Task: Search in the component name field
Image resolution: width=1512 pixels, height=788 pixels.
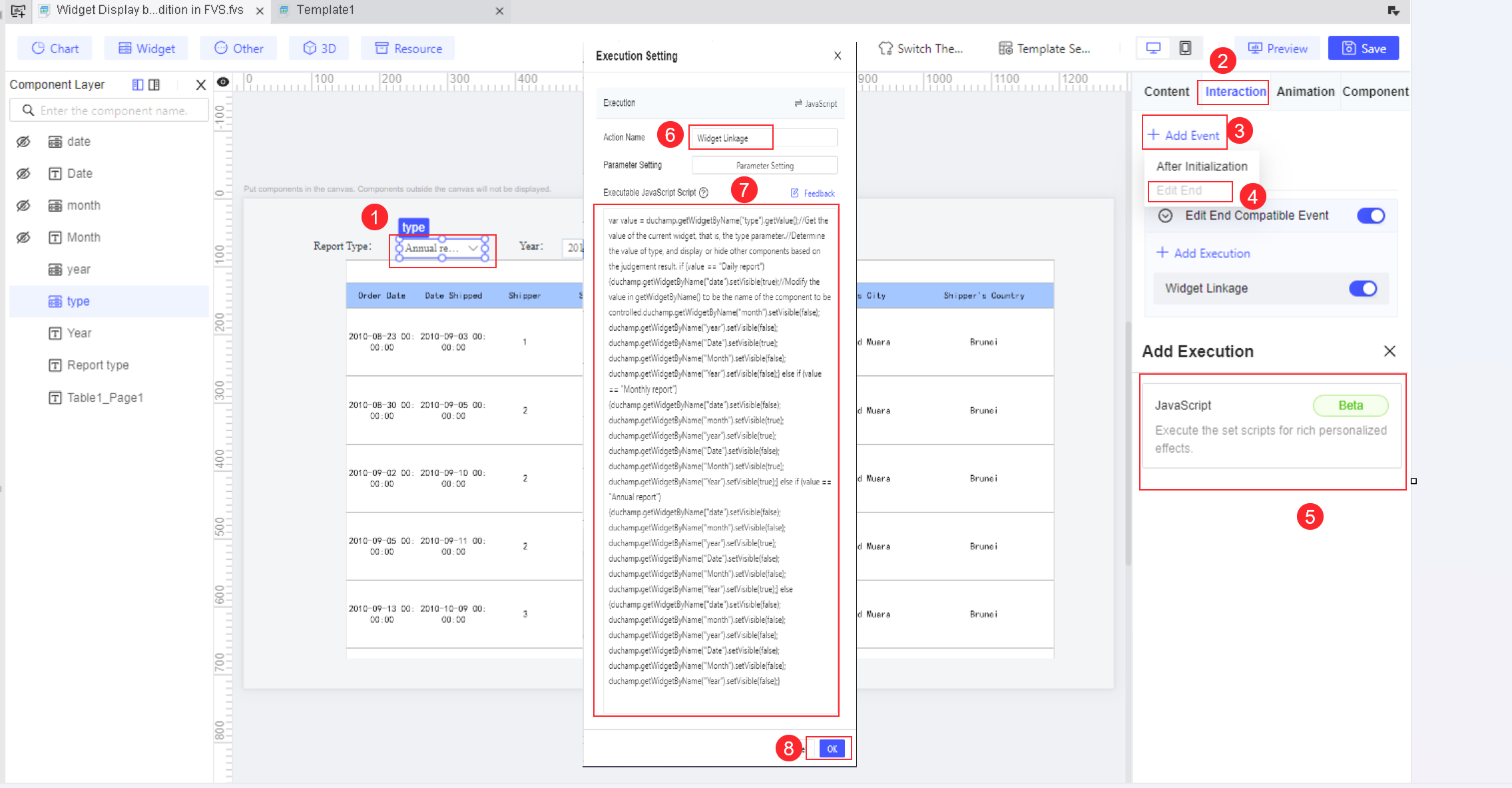Action: click(x=109, y=110)
